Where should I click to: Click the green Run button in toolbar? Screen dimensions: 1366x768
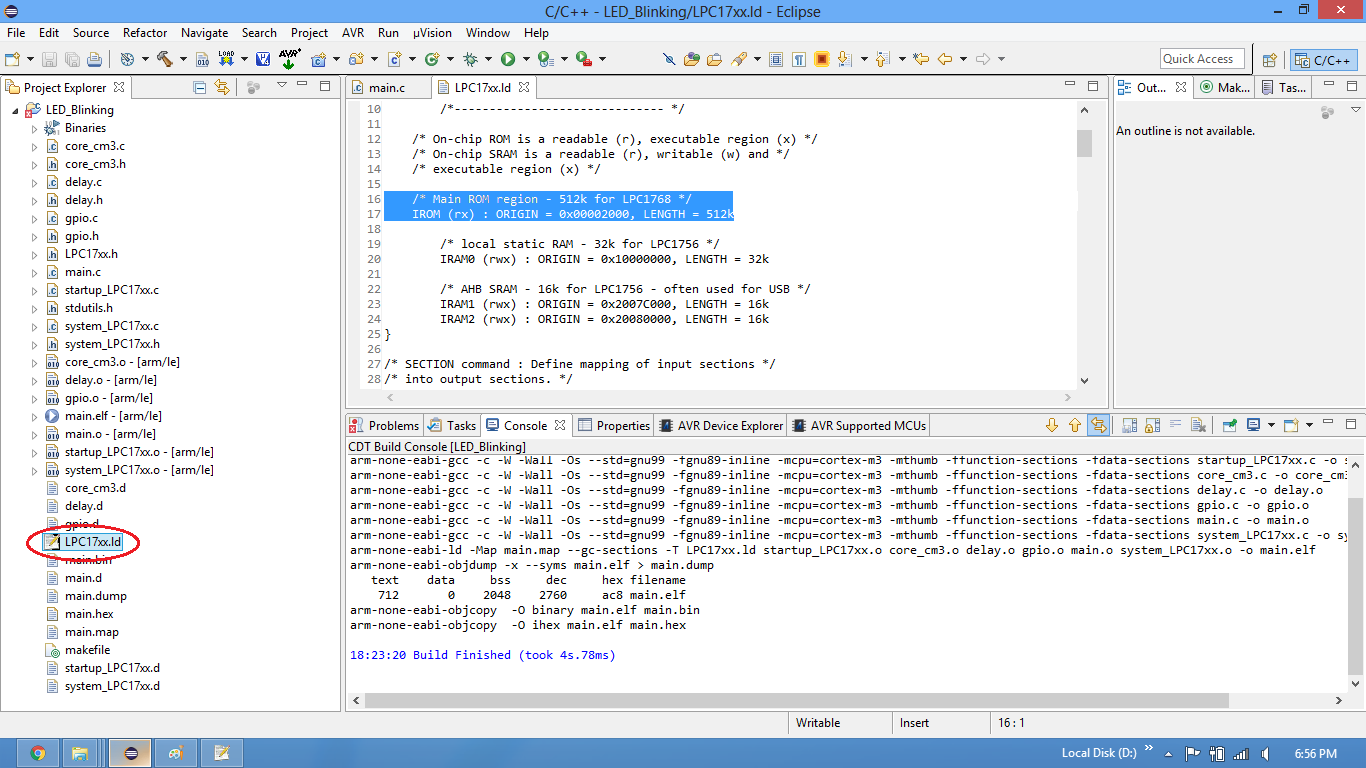point(508,59)
